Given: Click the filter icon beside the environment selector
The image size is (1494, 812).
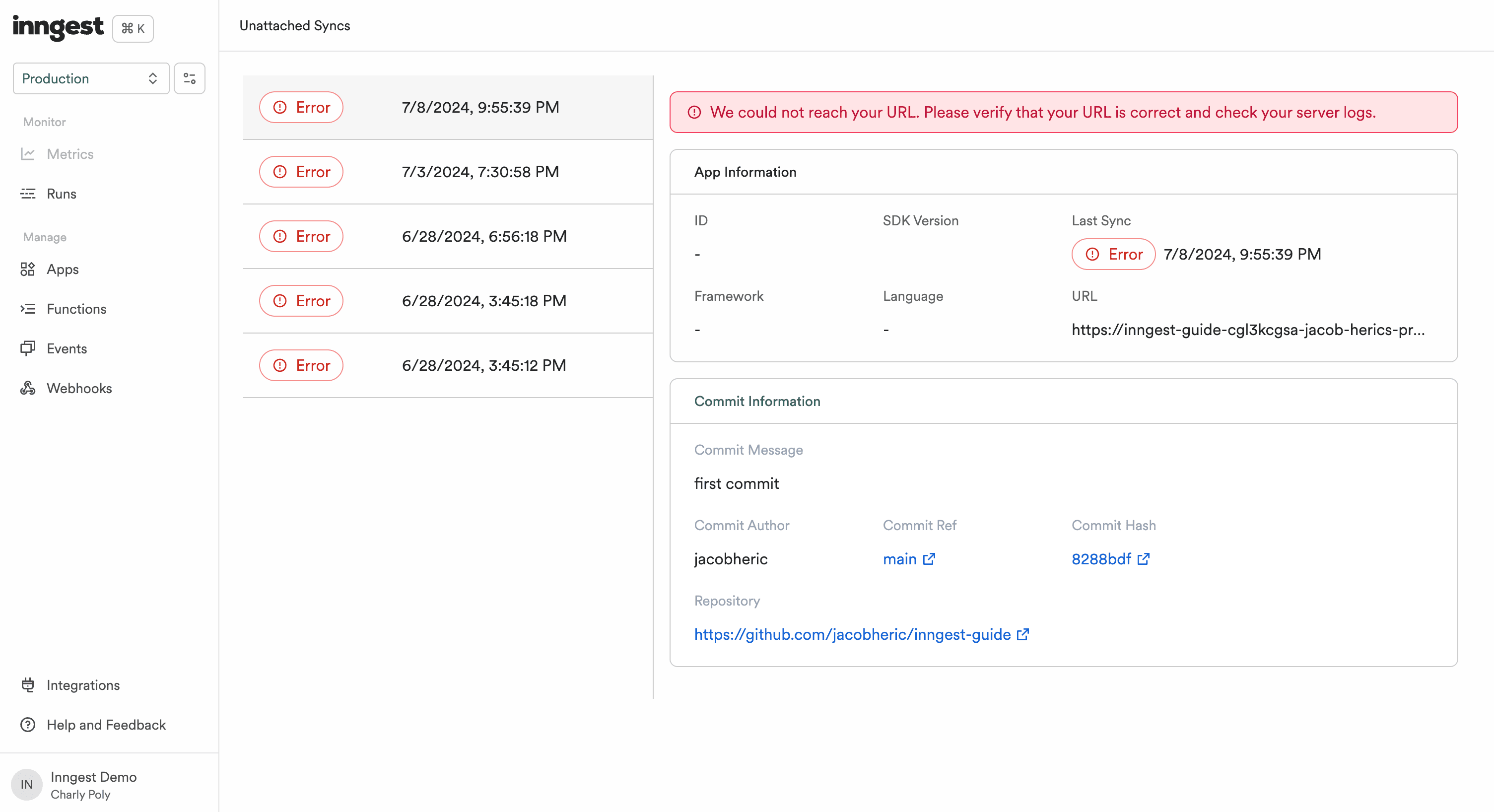Looking at the screenshot, I should tap(189, 78).
